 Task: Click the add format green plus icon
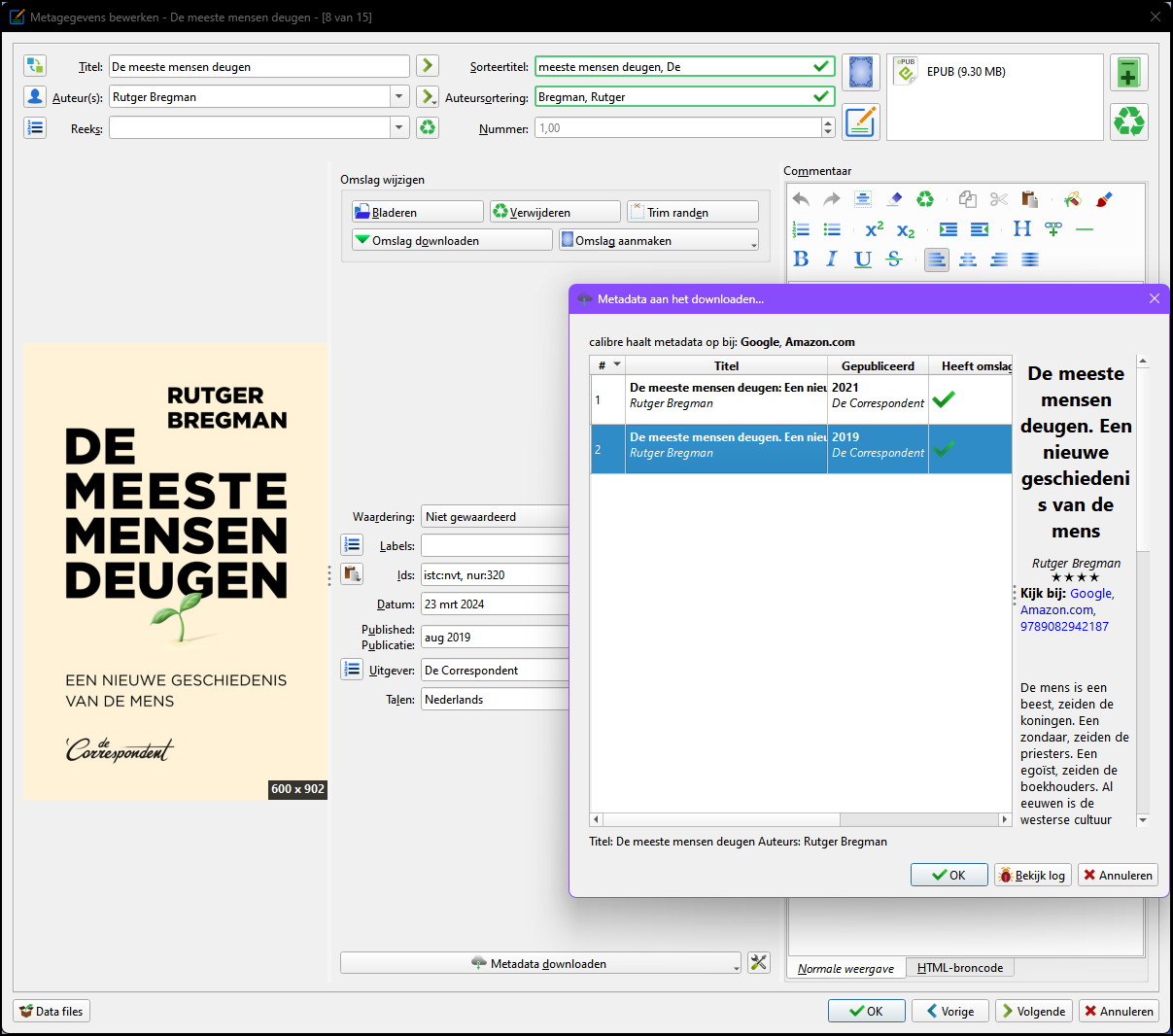pyautogui.click(x=1129, y=72)
